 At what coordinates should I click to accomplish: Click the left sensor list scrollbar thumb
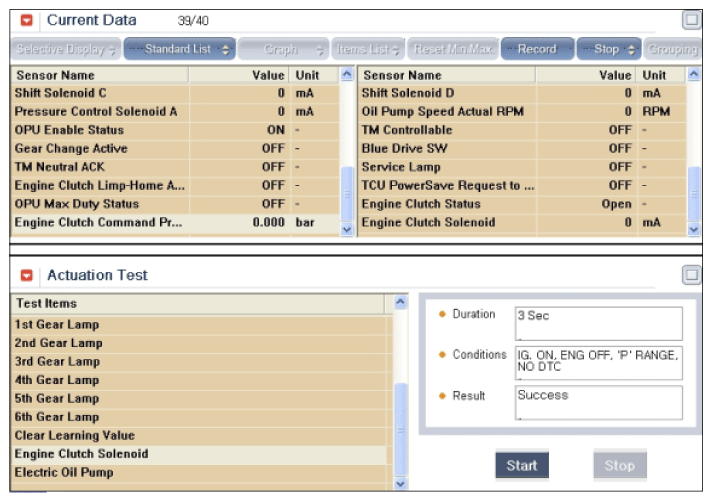(x=347, y=194)
